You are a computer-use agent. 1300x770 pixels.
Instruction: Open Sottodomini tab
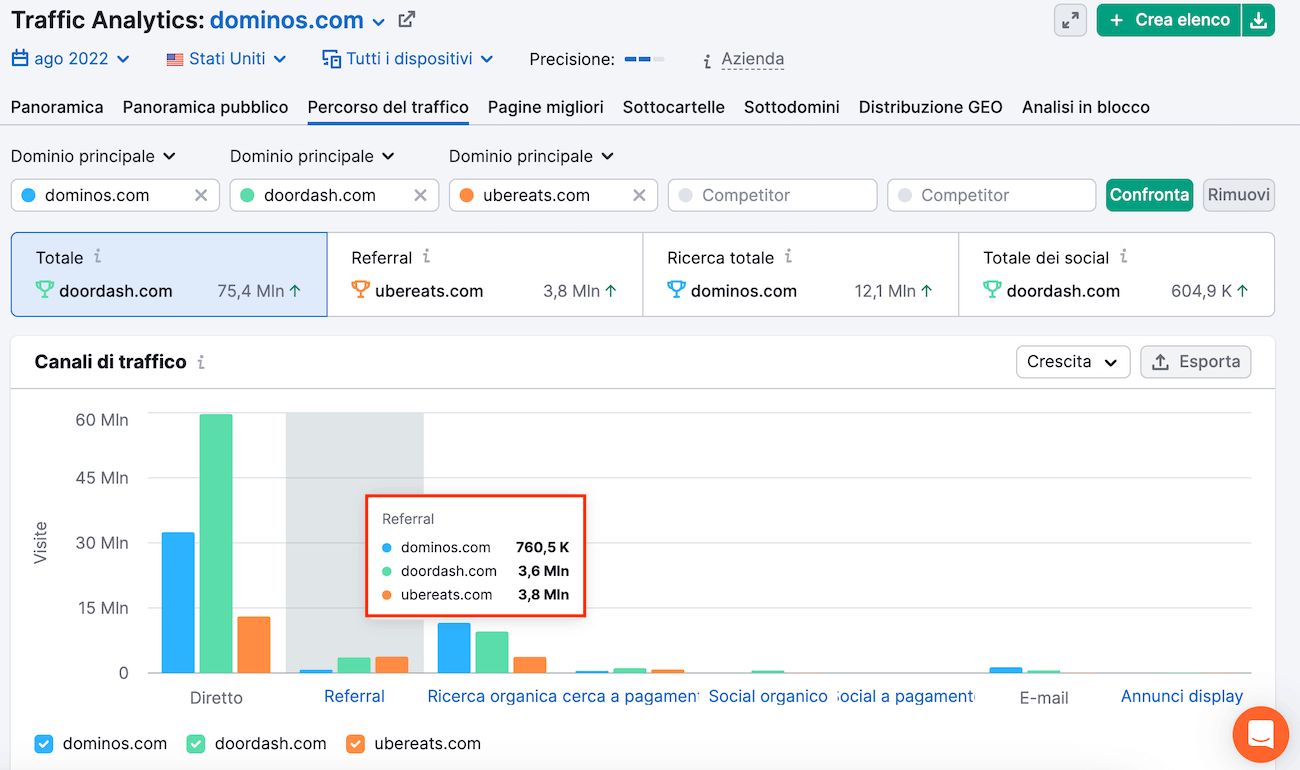[792, 107]
